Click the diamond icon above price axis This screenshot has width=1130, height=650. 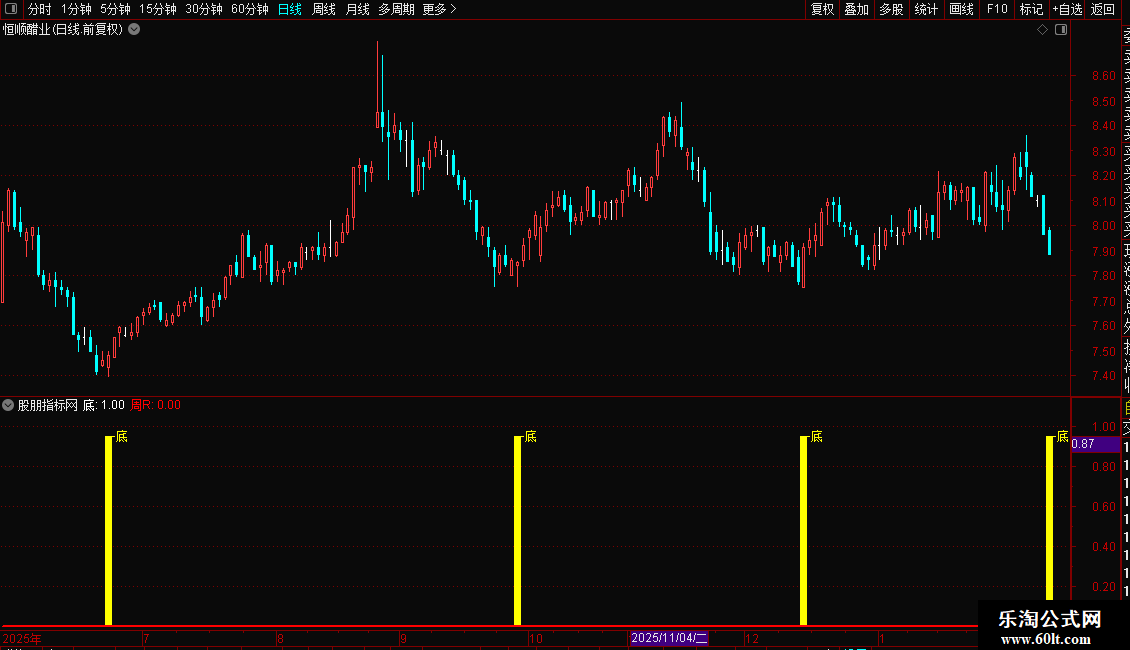1042,30
